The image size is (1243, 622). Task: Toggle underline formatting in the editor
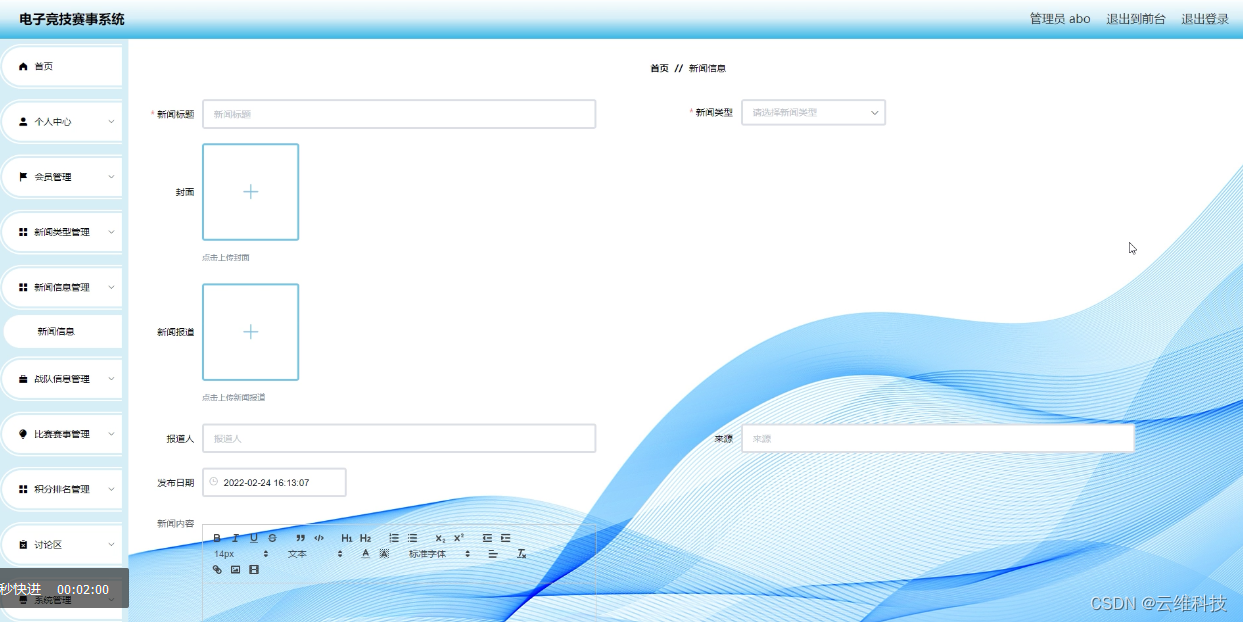(x=254, y=538)
